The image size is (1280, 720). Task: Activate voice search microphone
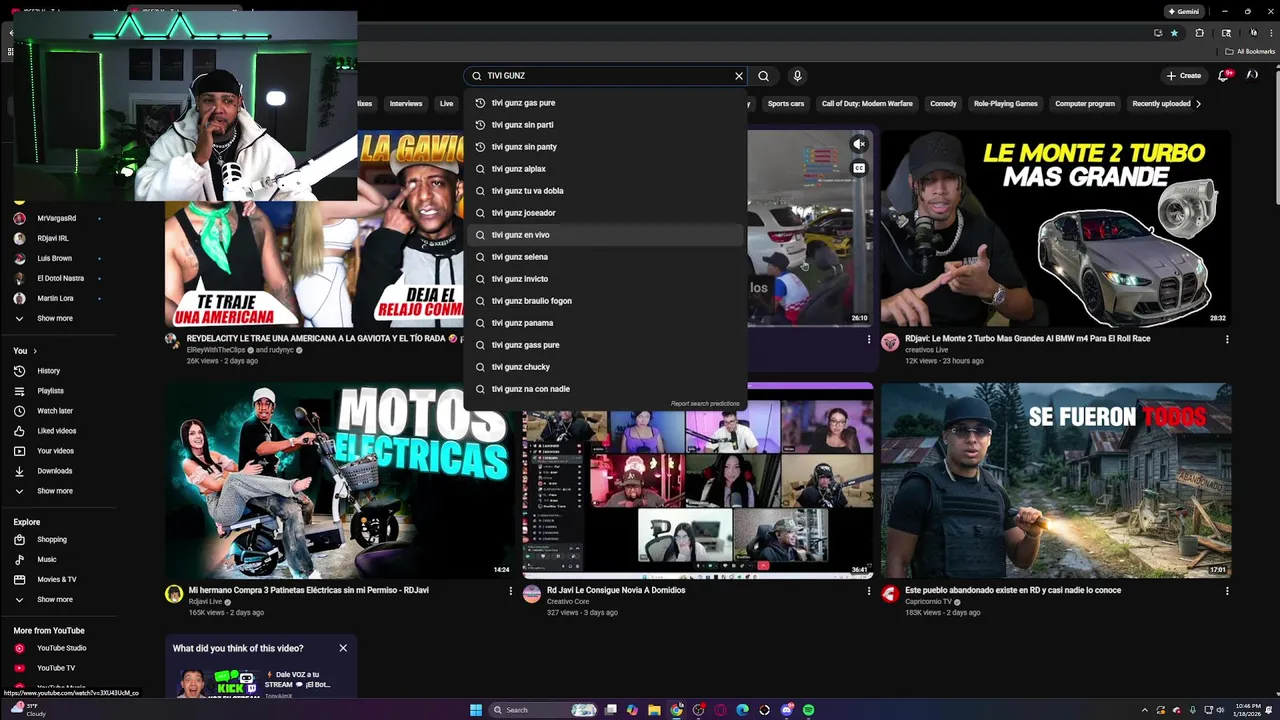797,76
